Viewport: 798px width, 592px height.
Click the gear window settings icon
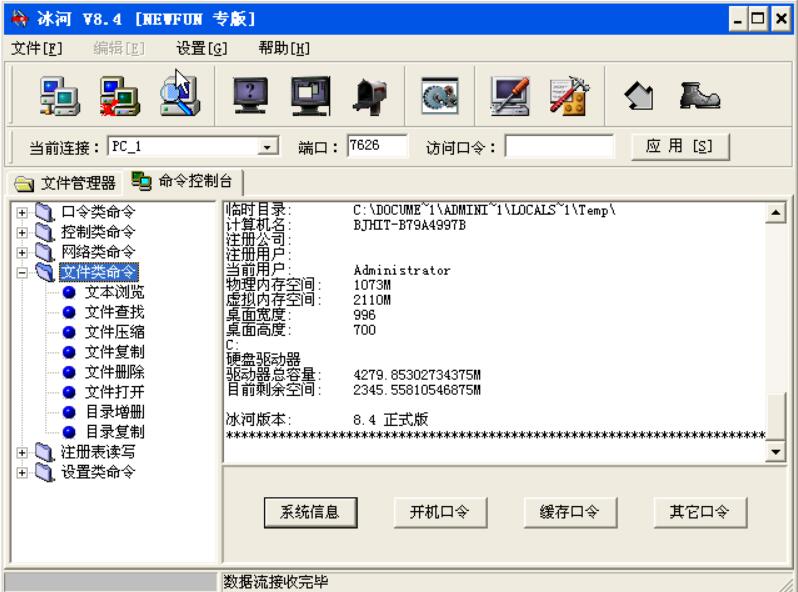[440, 96]
